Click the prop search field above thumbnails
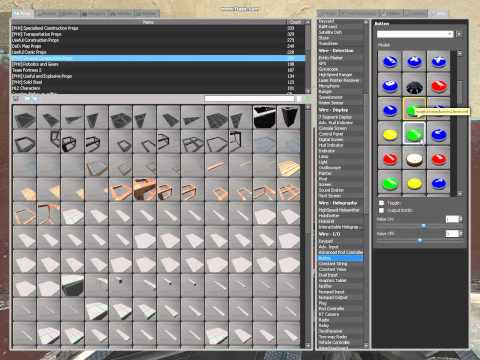480x360 pixels. pos(250,99)
